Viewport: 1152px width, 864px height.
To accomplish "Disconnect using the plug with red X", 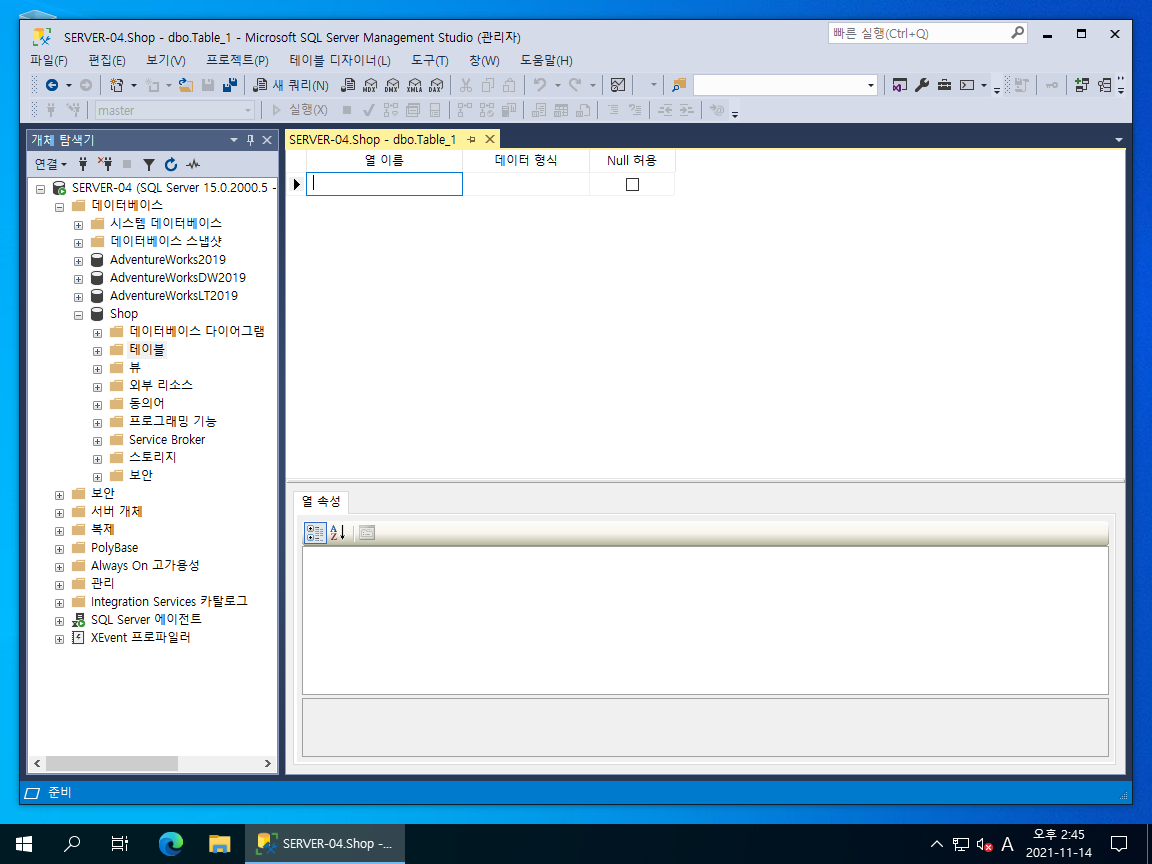I will (x=105, y=164).
